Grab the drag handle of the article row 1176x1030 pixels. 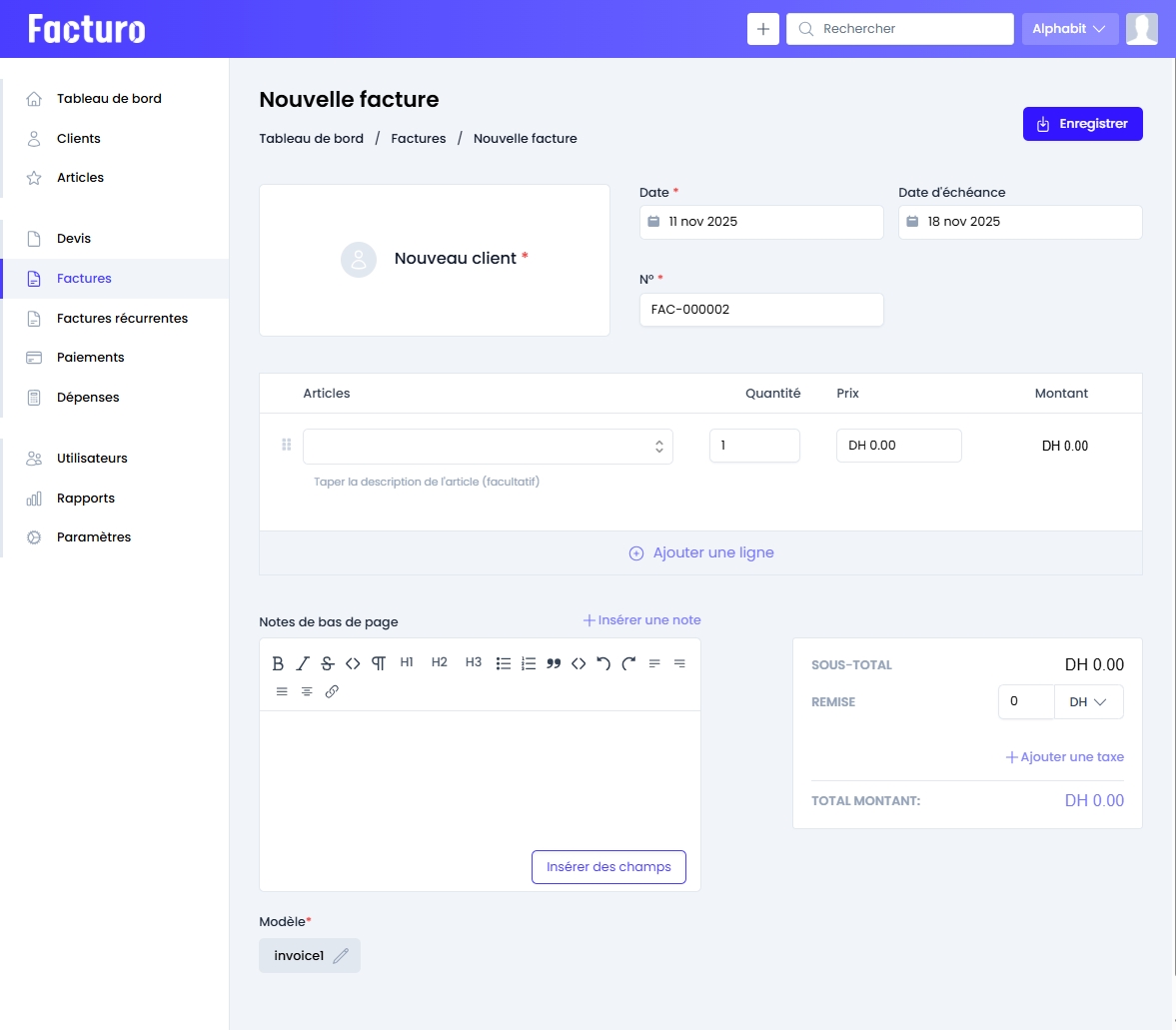pos(286,445)
